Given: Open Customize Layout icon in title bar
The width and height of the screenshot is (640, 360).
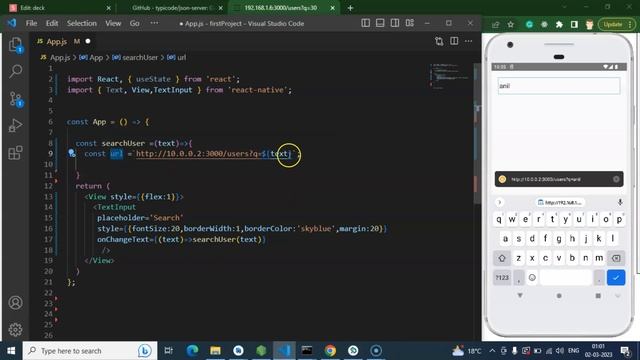Looking at the screenshot, I should [410, 23].
